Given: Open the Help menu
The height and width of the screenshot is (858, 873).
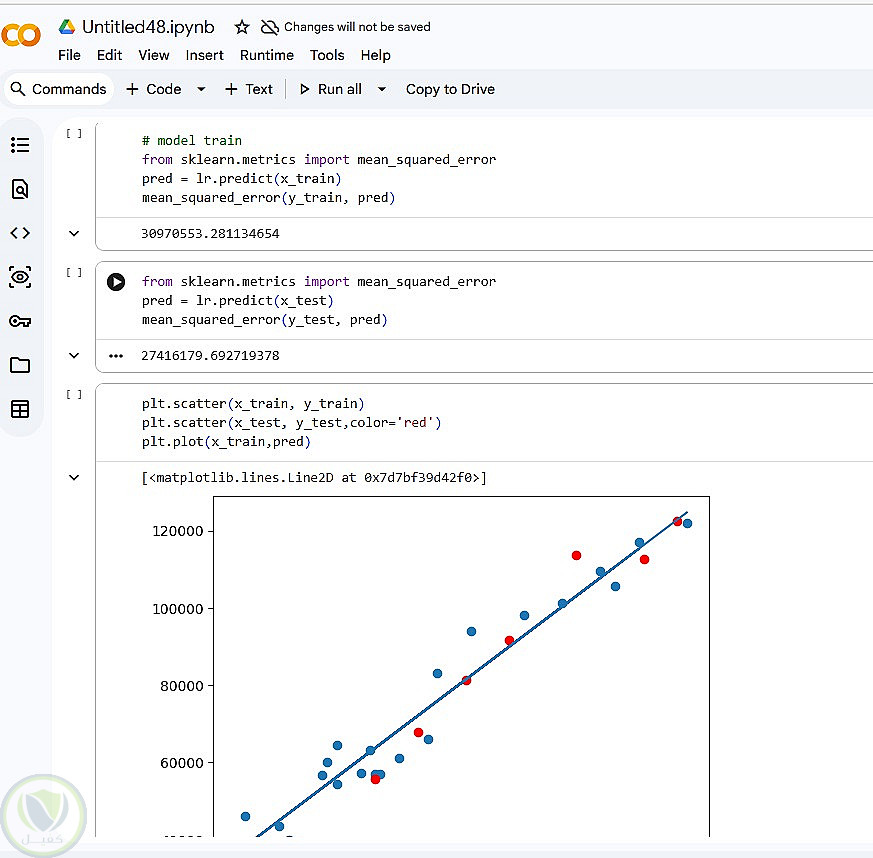Looking at the screenshot, I should (x=375, y=55).
